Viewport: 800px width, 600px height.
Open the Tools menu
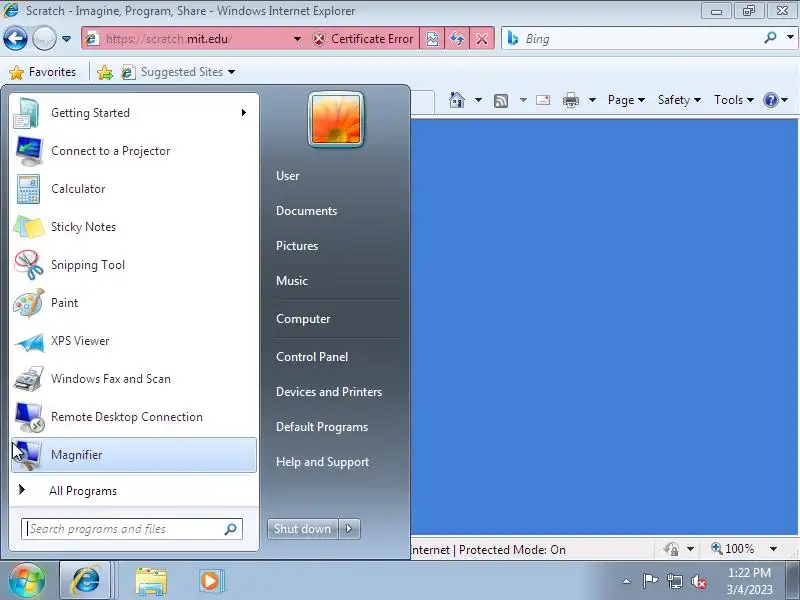click(x=734, y=100)
